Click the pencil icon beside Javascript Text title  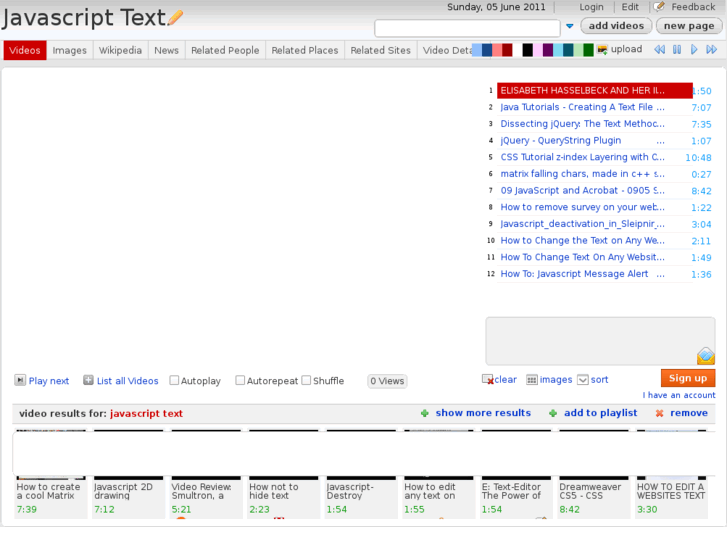[176, 18]
